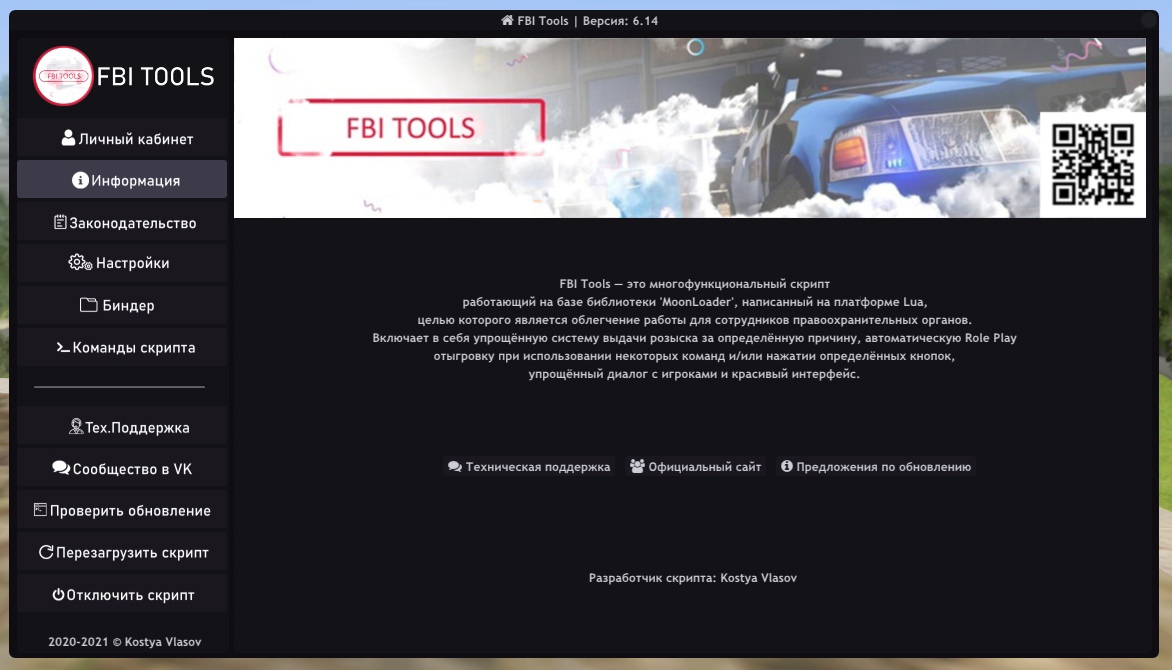1172x670 pixels.
Task: Click the people icon on Официальный сайт
Action: pyautogui.click(x=637, y=467)
